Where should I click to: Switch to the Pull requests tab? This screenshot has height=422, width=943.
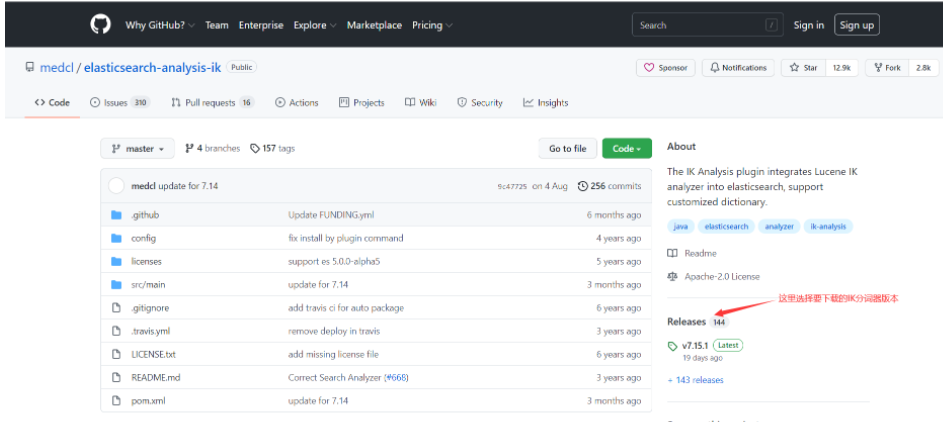[212, 103]
